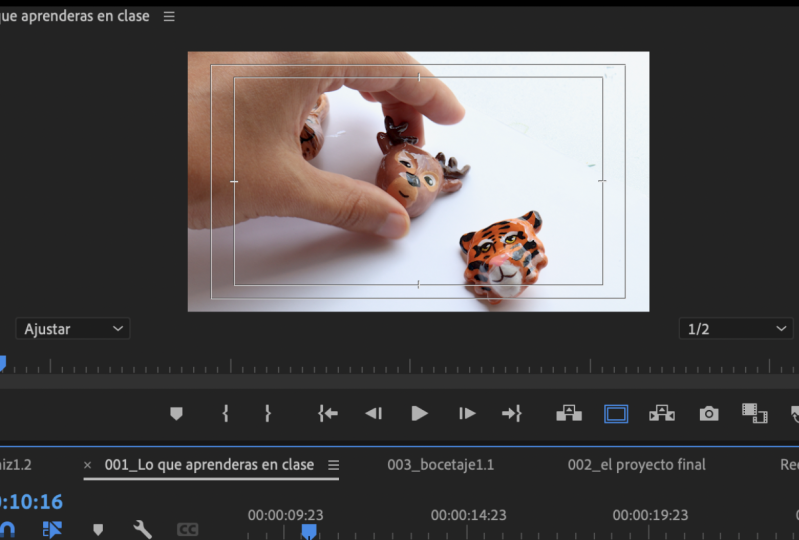Open Comparison View button
Screen dimensions: 799x540
click(755, 413)
